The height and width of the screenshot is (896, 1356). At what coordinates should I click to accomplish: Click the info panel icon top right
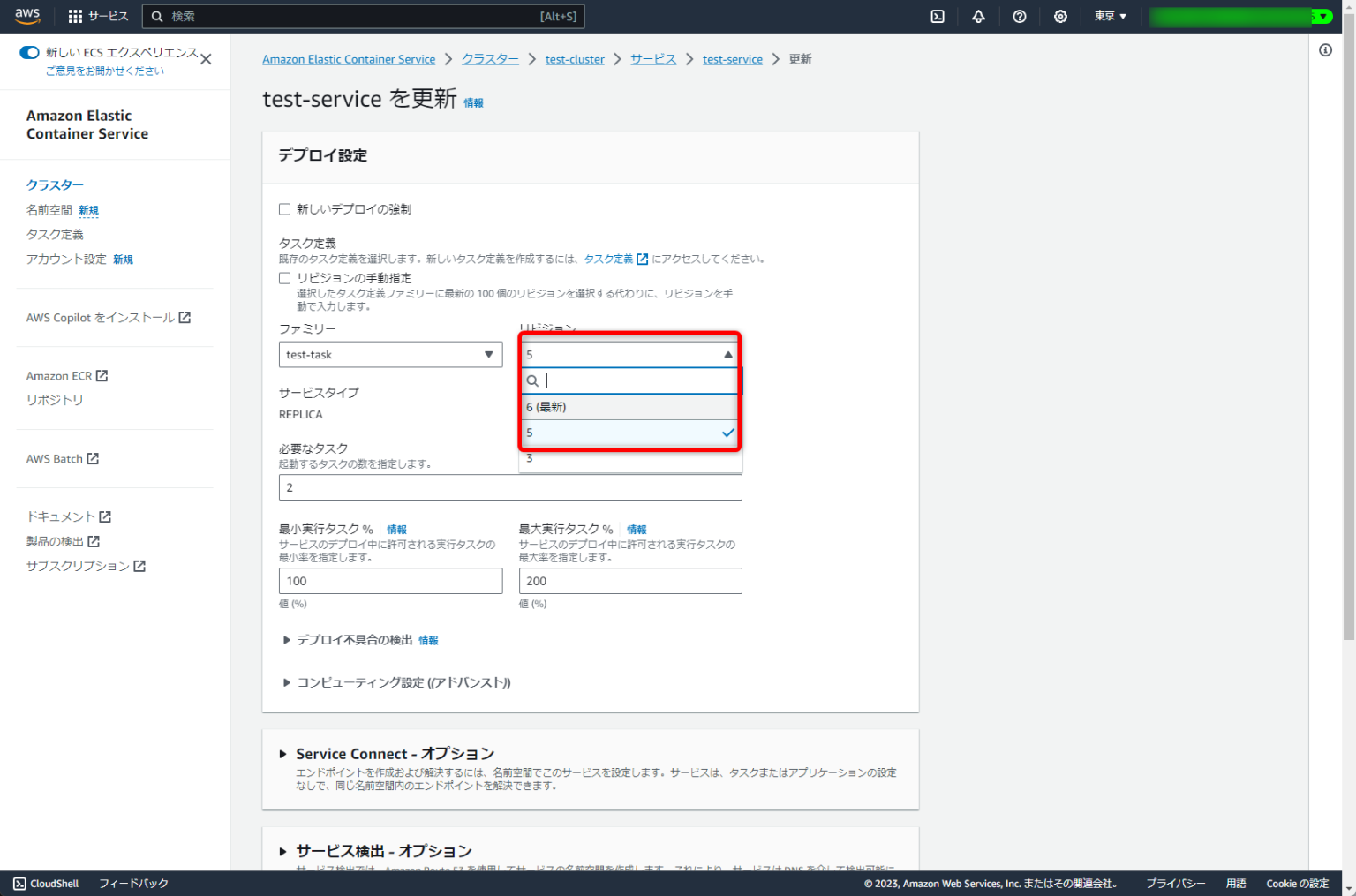(x=1325, y=50)
